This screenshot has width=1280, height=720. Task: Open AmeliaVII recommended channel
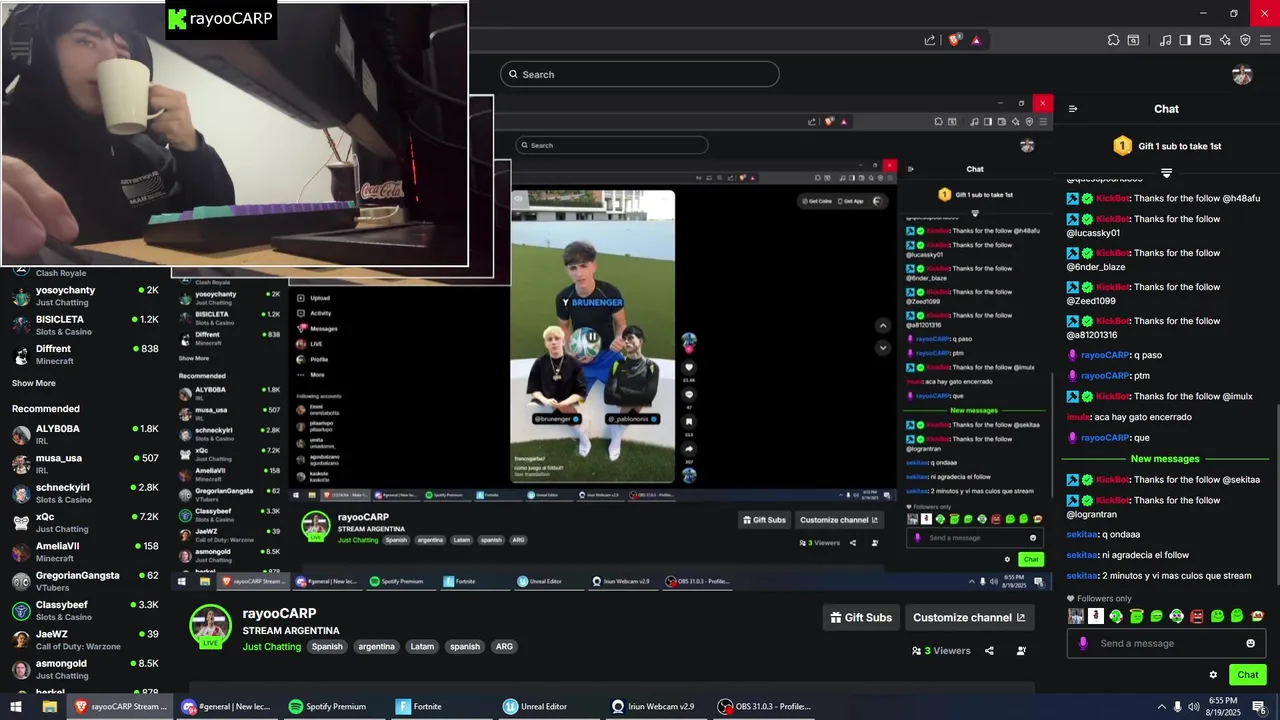[x=85, y=552]
